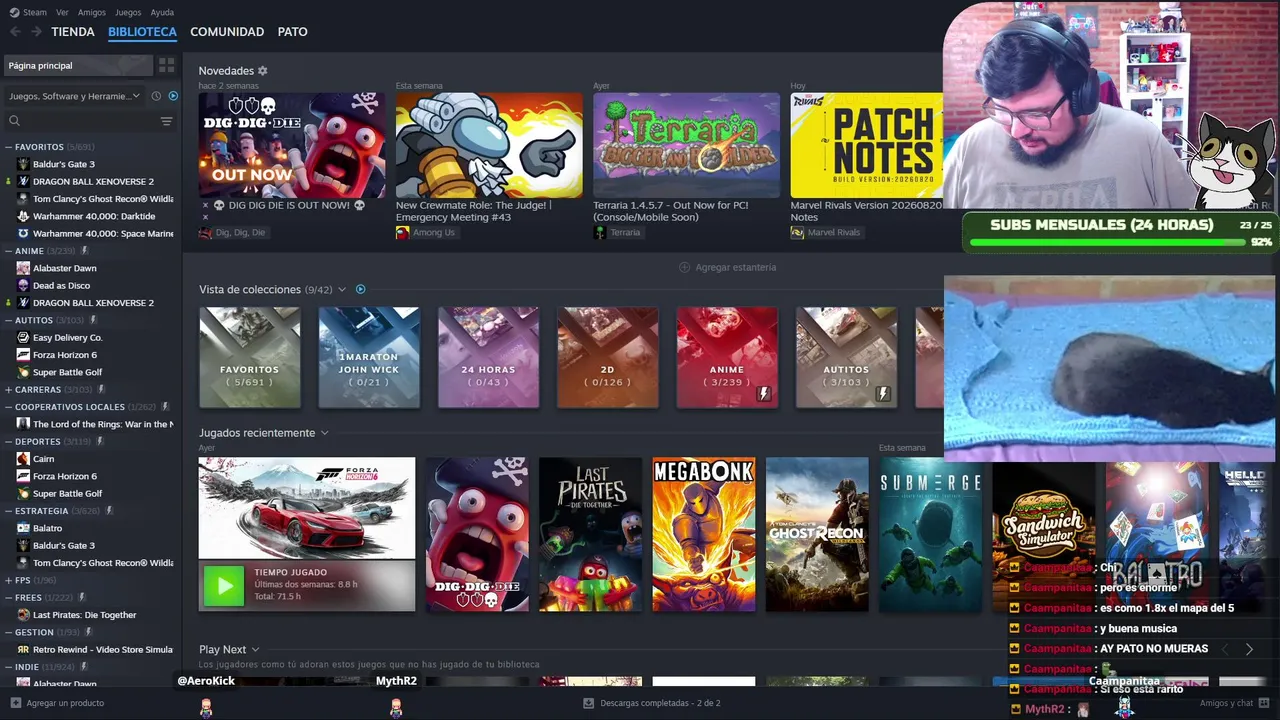The height and width of the screenshot is (720, 1280).
Task: Collapse the ESTRATEGIA collection
Action: [x=8, y=511]
